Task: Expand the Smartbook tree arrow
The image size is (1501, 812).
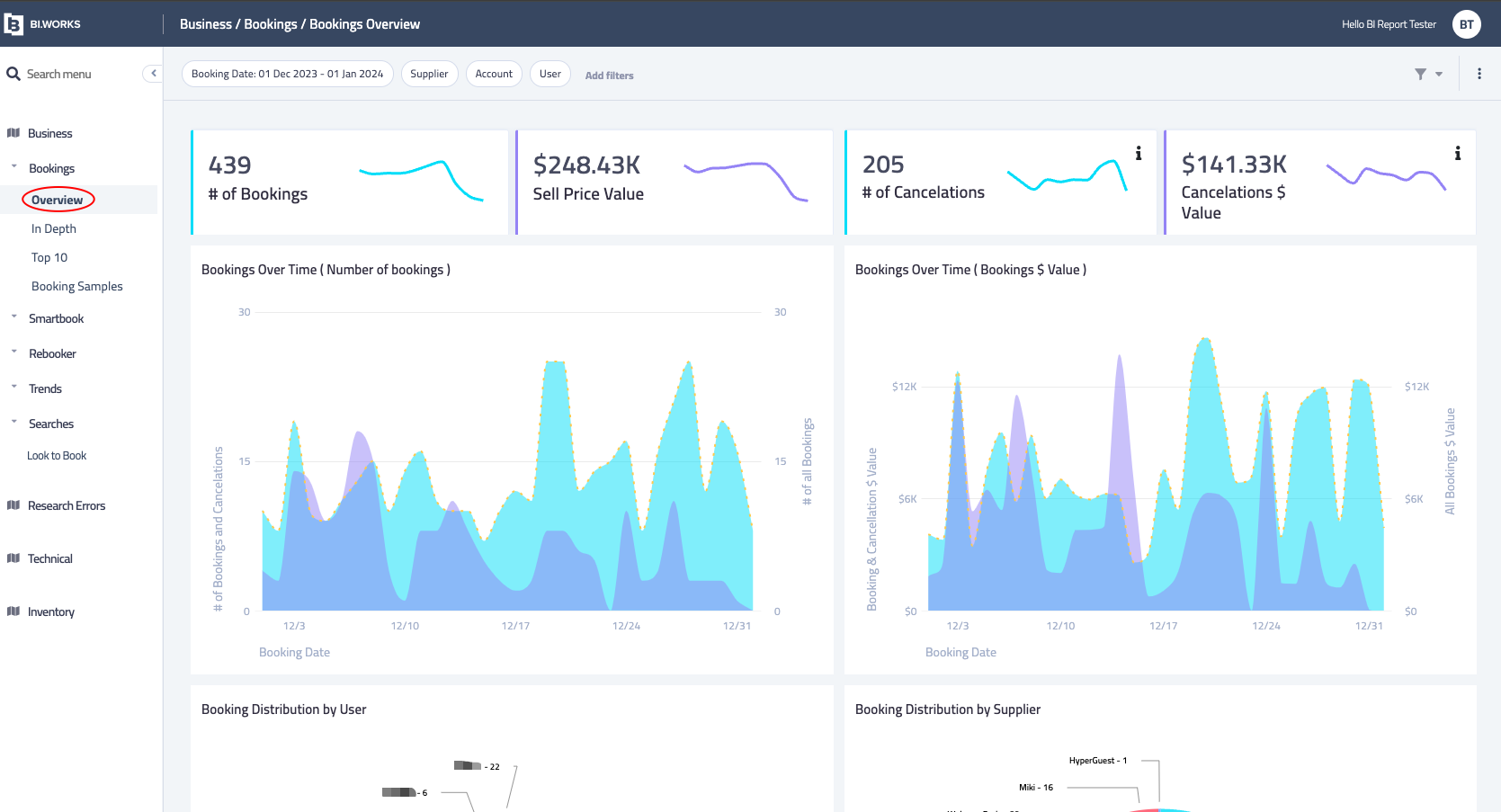Action: (13, 317)
